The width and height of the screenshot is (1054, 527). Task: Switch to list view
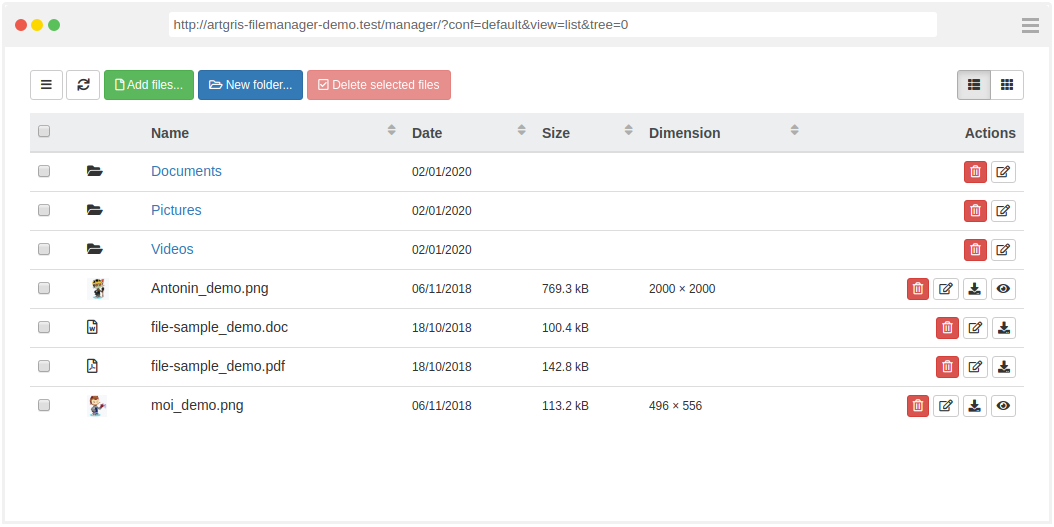pos(974,85)
